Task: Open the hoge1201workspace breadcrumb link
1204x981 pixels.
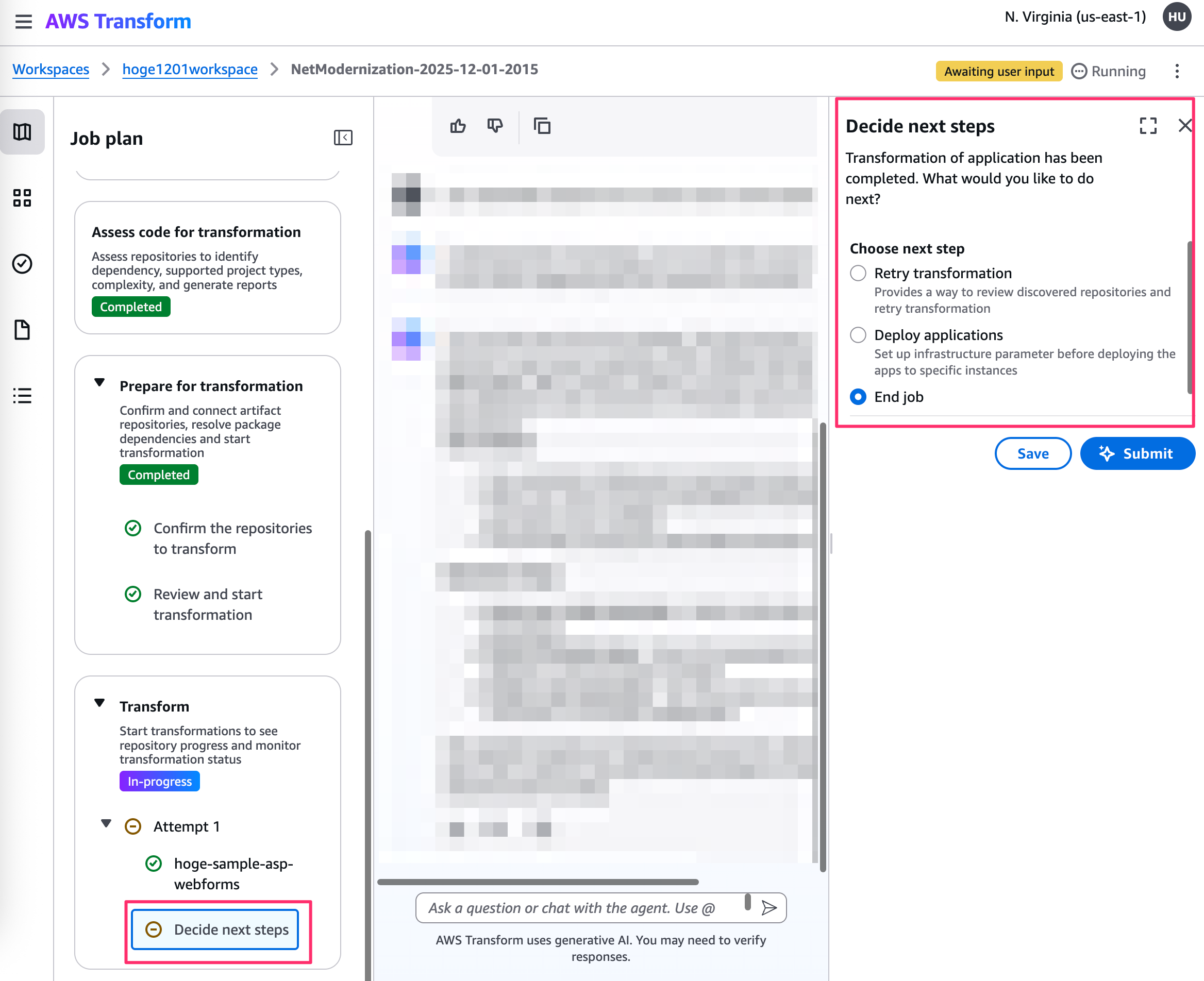Action: tap(190, 70)
